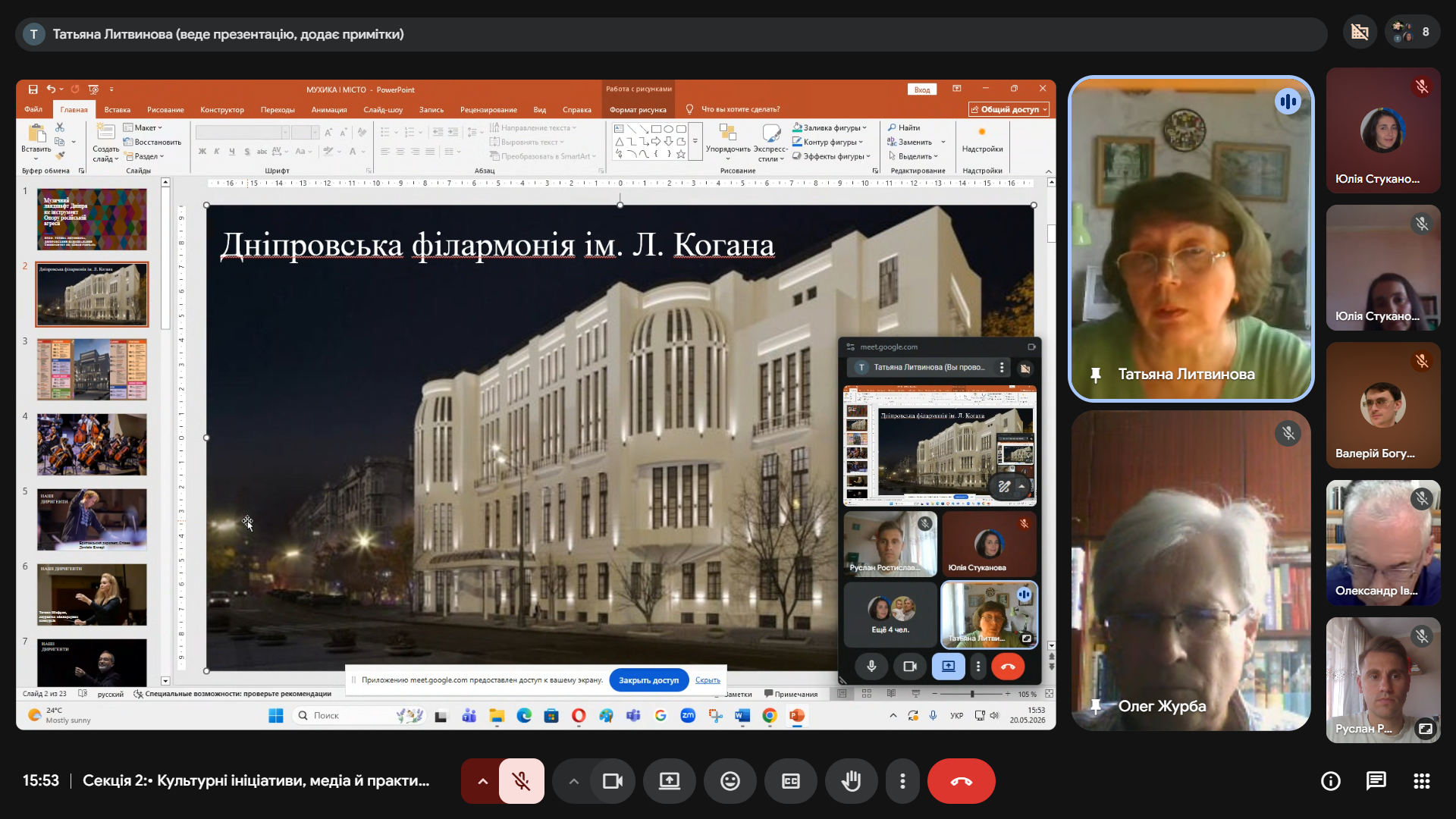This screenshot has height=819, width=1456.
Task: Show meeting details info icon
Action: point(1330,781)
